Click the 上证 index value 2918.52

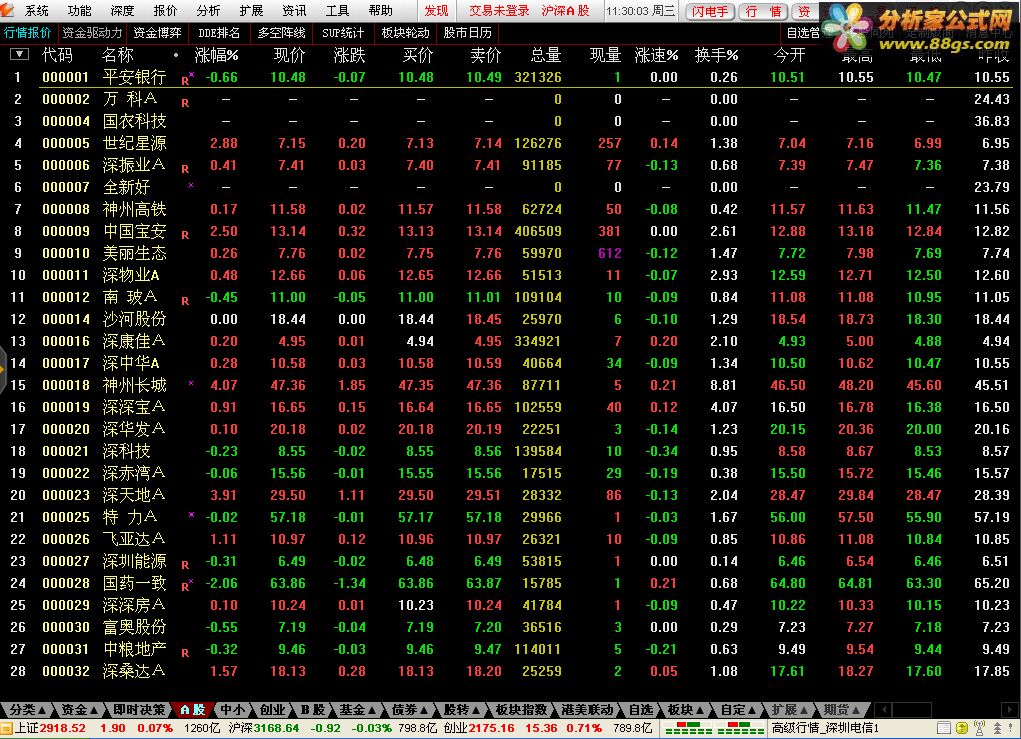click(63, 728)
